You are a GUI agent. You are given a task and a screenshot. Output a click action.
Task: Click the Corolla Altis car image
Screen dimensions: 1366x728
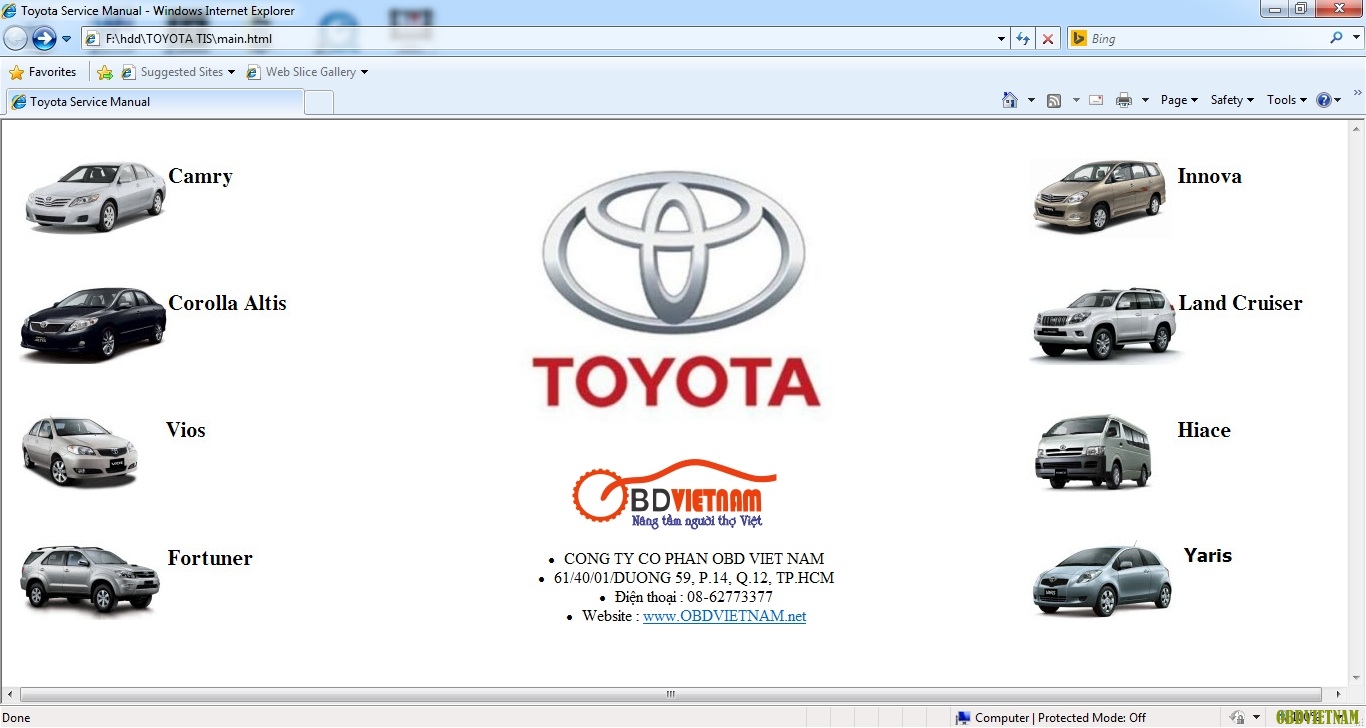(x=93, y=324)
